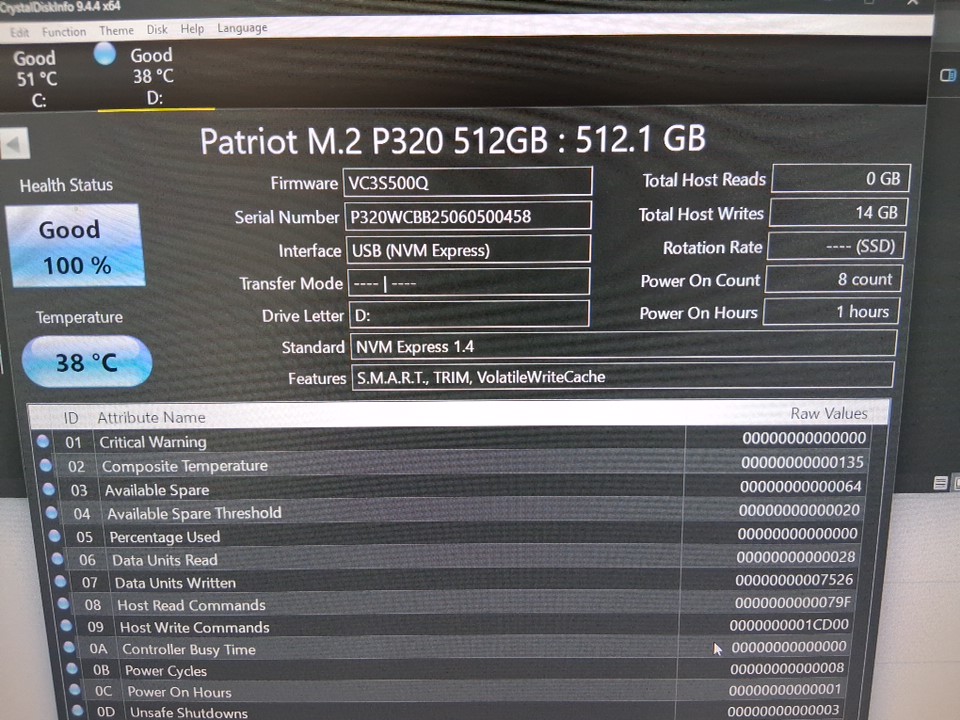Image resolution: width=960 pixels, height=720 pixels.
Task: Open the Language menu
Action: [x=242, y=28]
